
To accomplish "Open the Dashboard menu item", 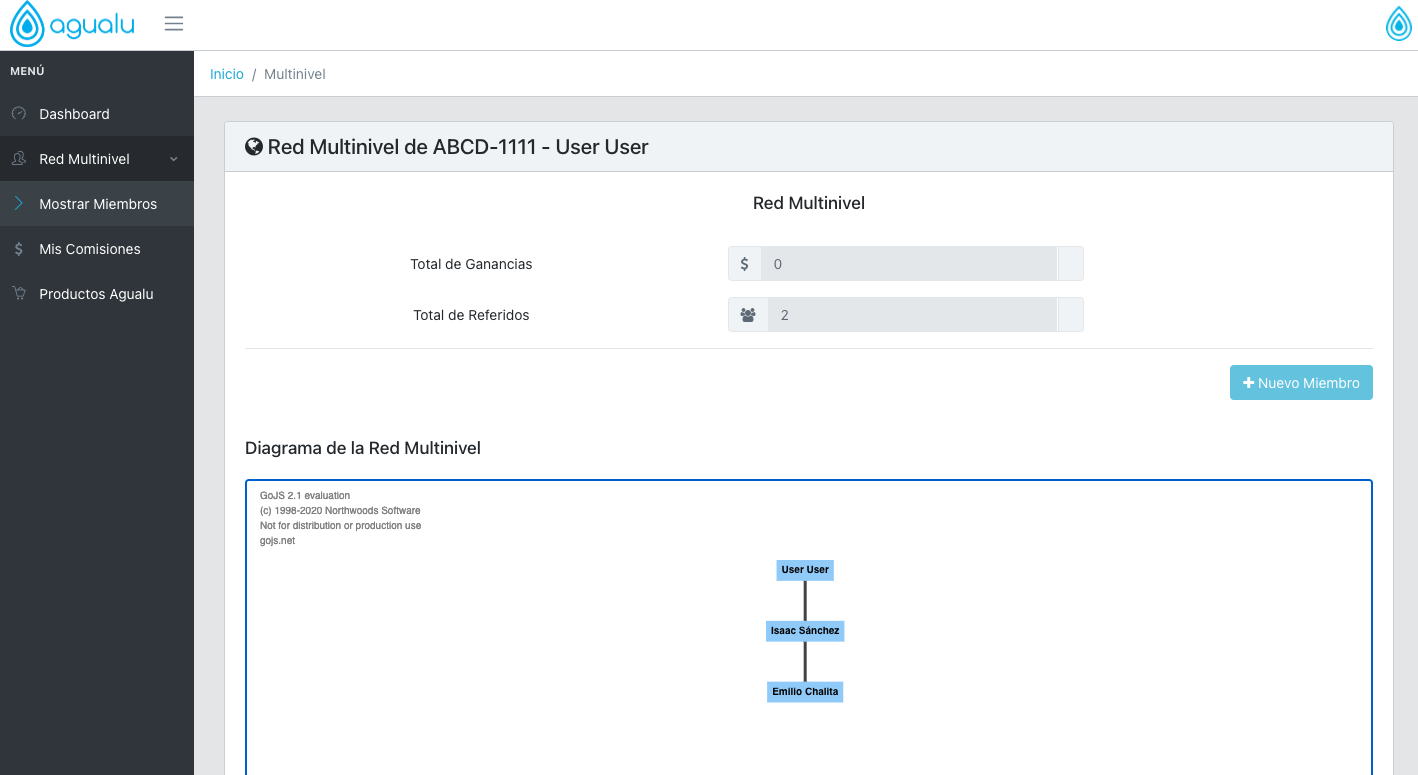I will (97, 114).
